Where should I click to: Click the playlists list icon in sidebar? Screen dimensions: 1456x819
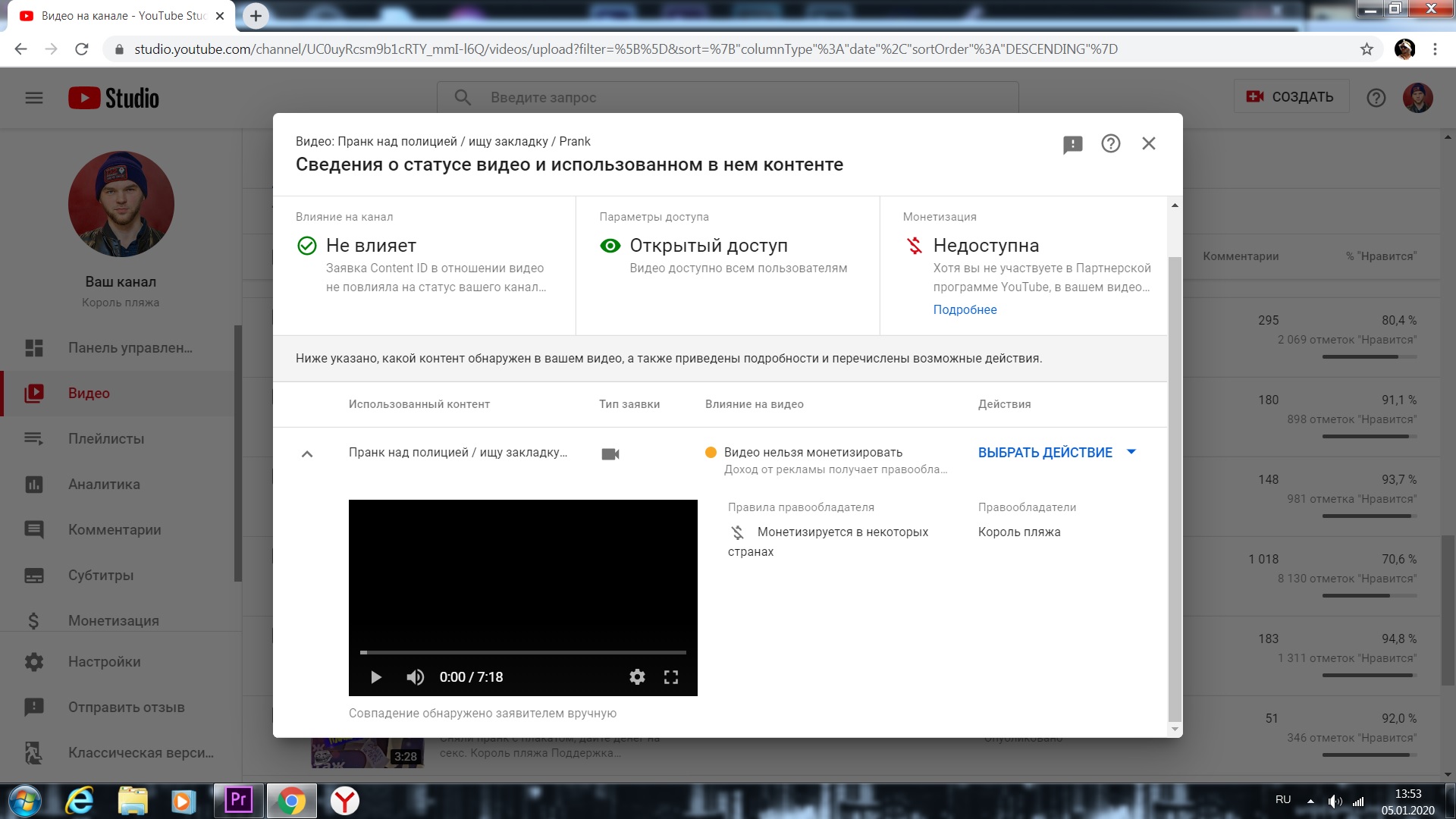click(34, 439)
